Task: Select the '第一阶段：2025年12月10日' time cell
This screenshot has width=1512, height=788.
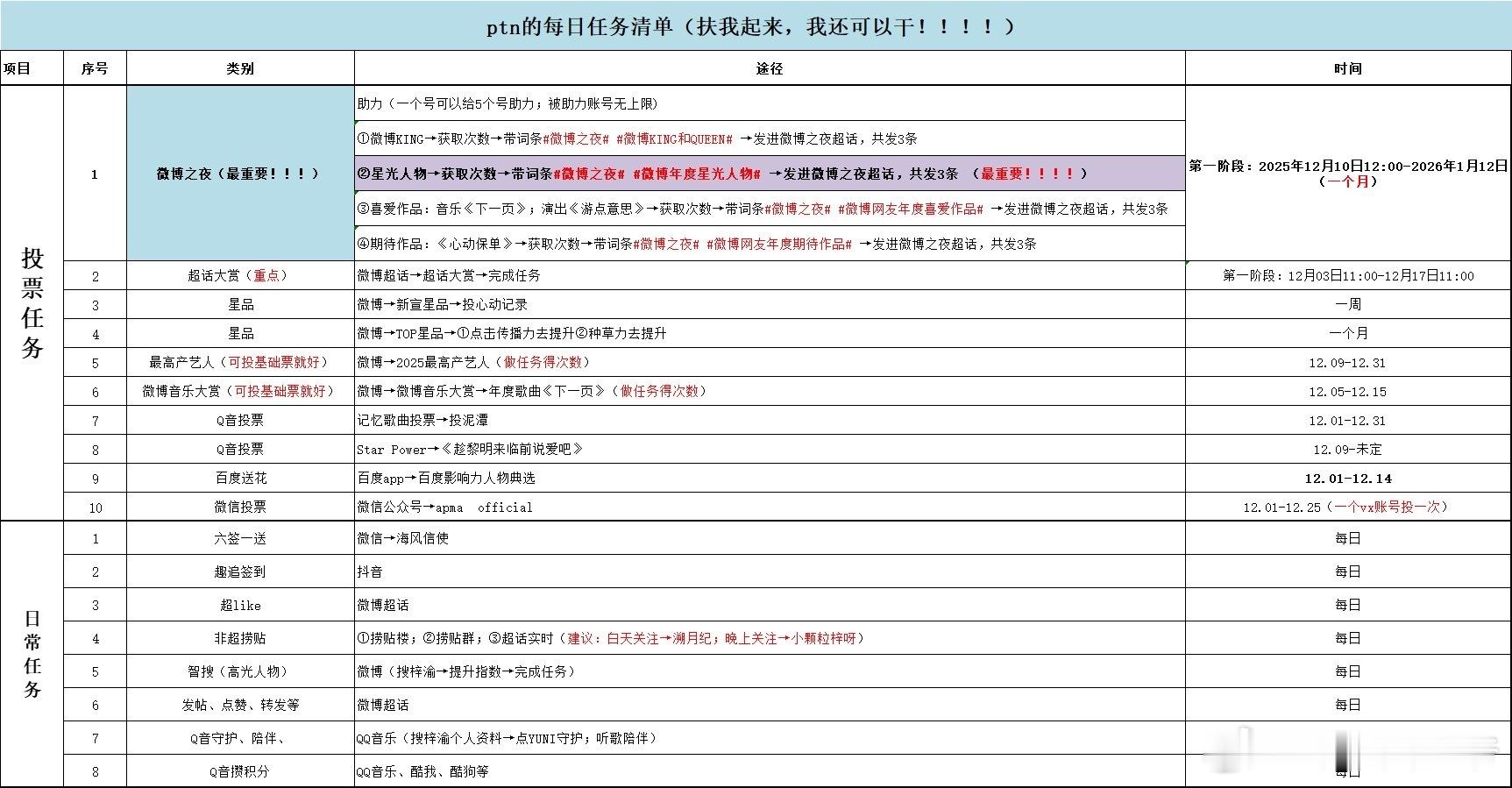Action: pos(1348,174)
